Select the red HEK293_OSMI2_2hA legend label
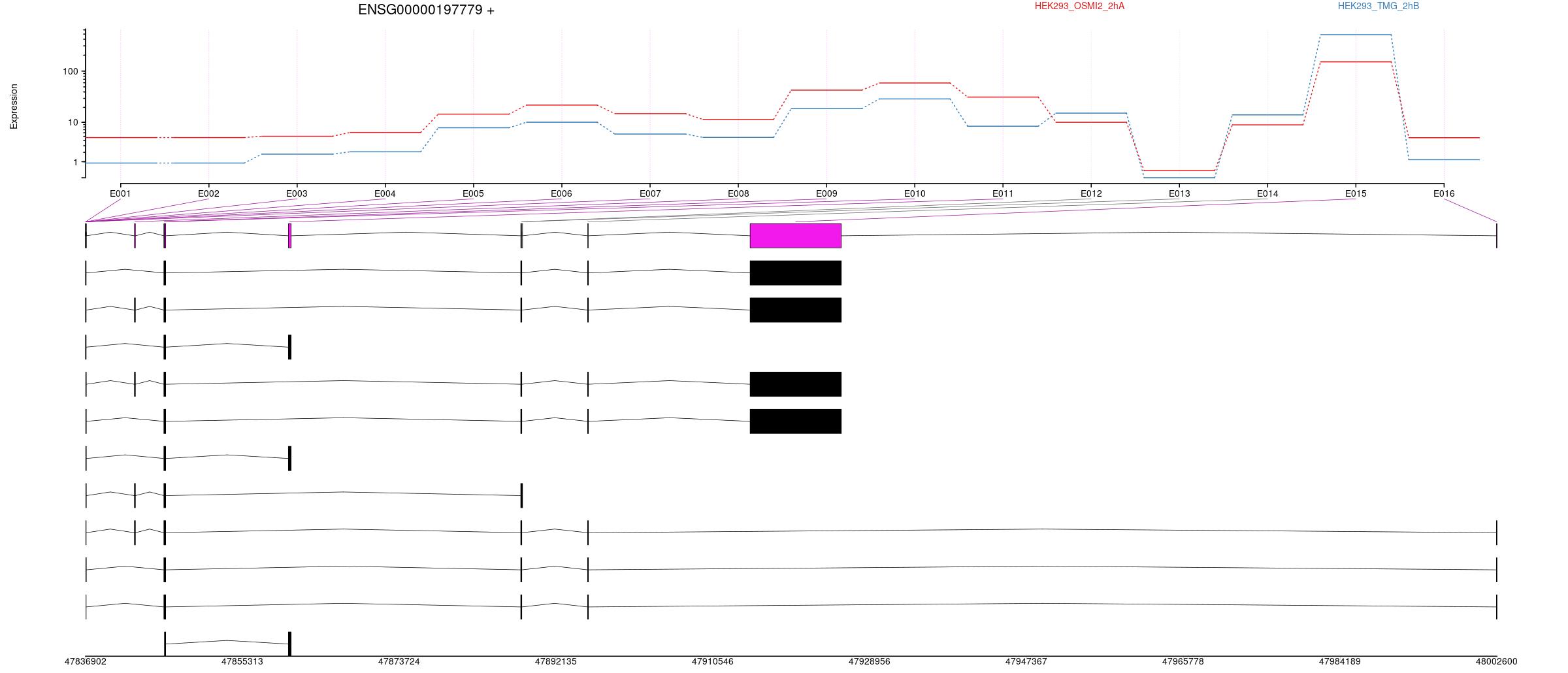The width and height of the screenshot is (1568, 673). [x=1079, y=6]
